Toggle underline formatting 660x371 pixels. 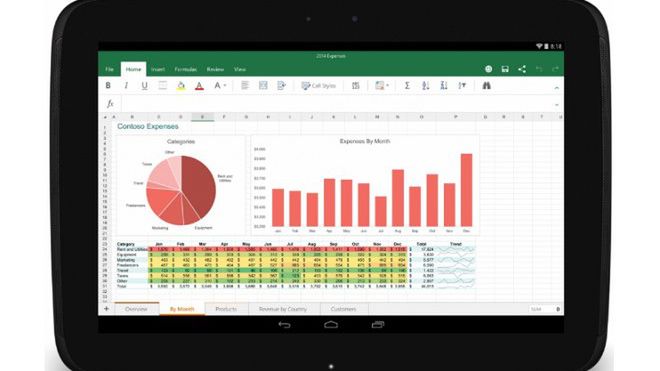144,85
